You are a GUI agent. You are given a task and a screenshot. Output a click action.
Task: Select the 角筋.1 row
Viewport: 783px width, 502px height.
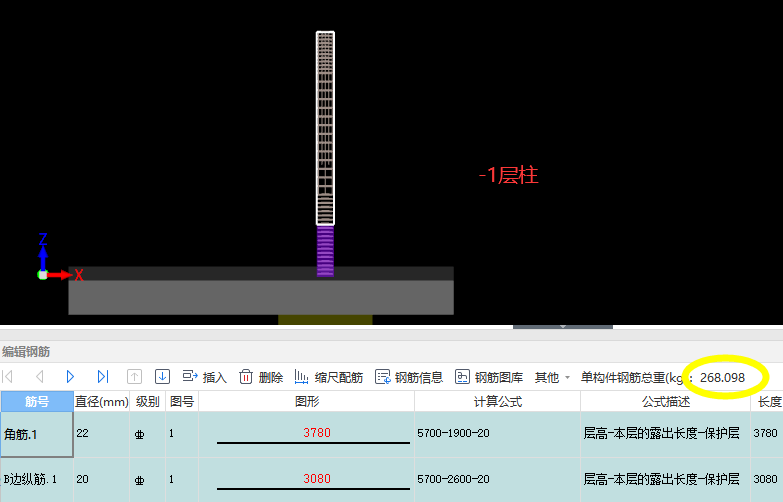pyautogui.click(x=36, y=433)
